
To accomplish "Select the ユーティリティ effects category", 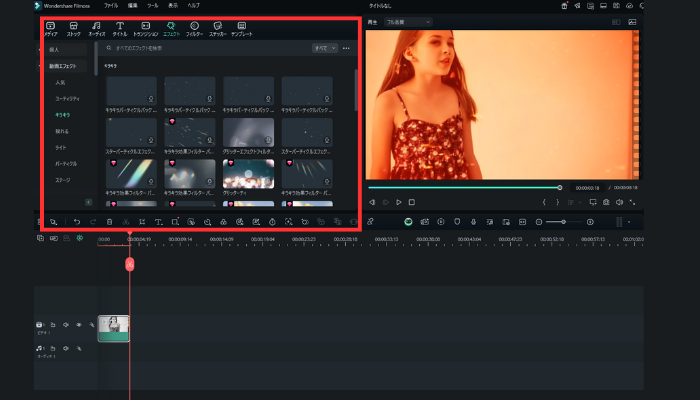I will (x=67, y=99).
